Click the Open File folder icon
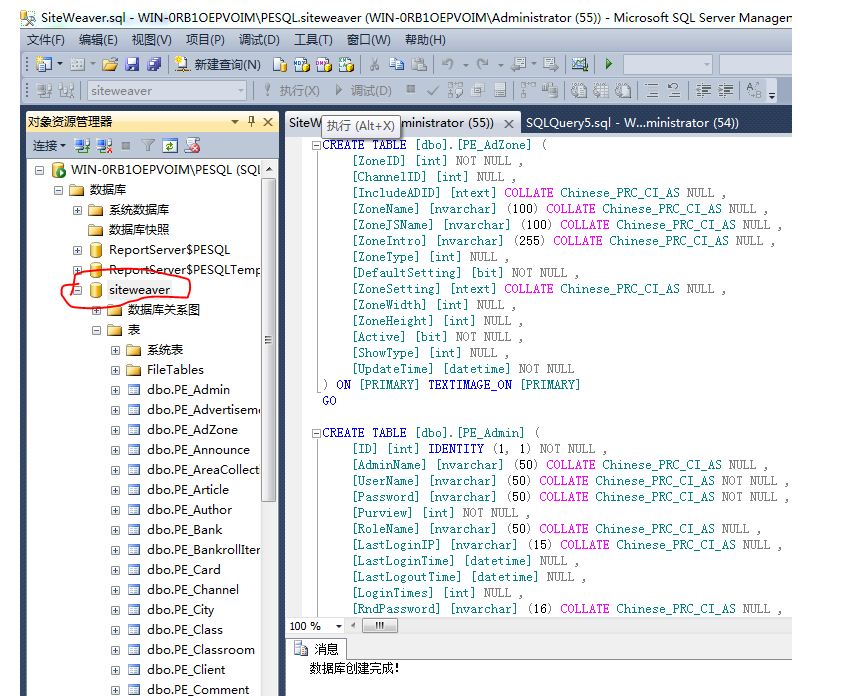 point(109,64)
